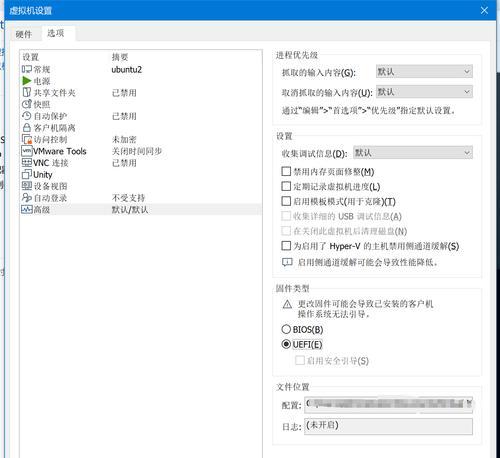The height and width of the screenshot is (458, 500).
Task: Click the 不受支持 summary text
Action: [x=128, y=198]
